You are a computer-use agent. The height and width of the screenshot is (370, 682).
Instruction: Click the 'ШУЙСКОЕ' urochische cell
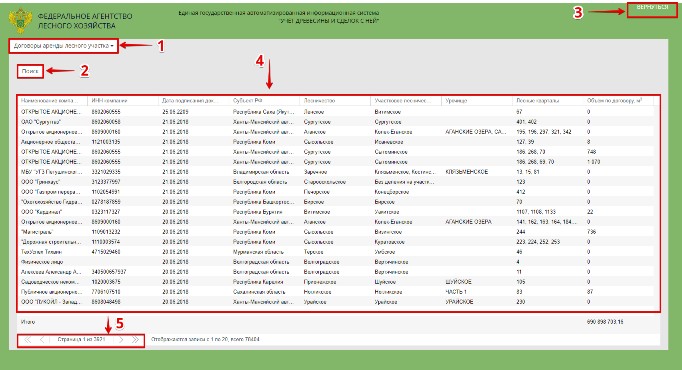point(458,282)
